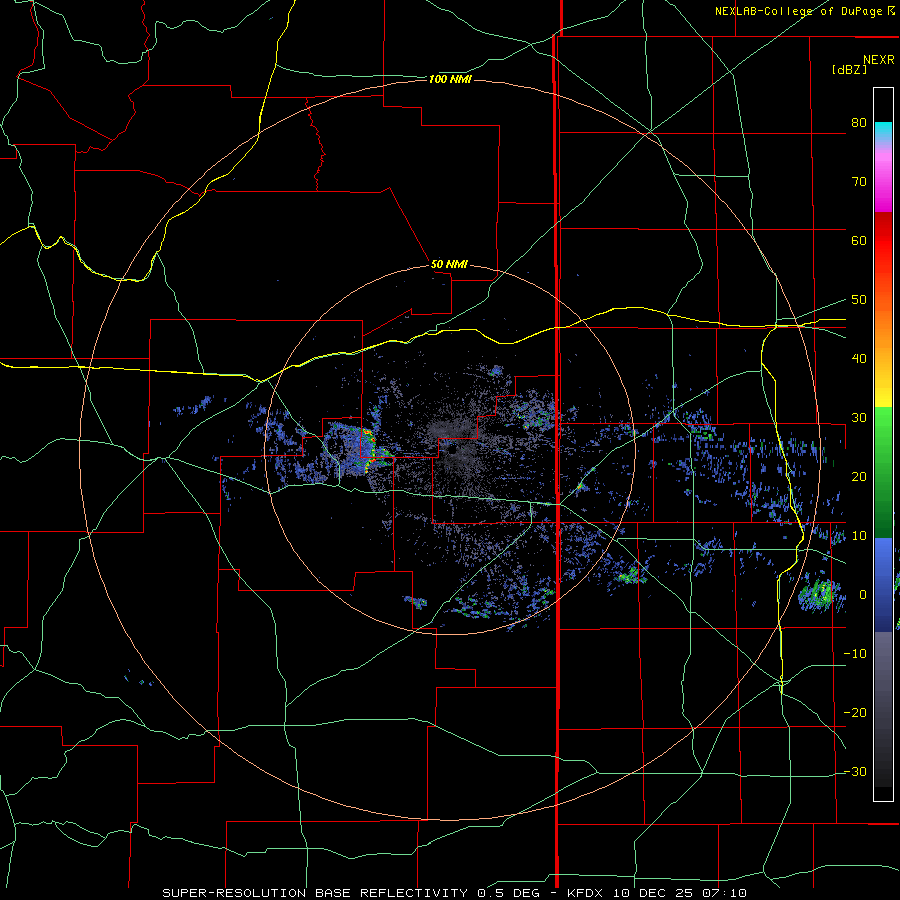Click the -20 dBZ scale value
This screenshot has height=900, width=900.
tap(855, 713)
